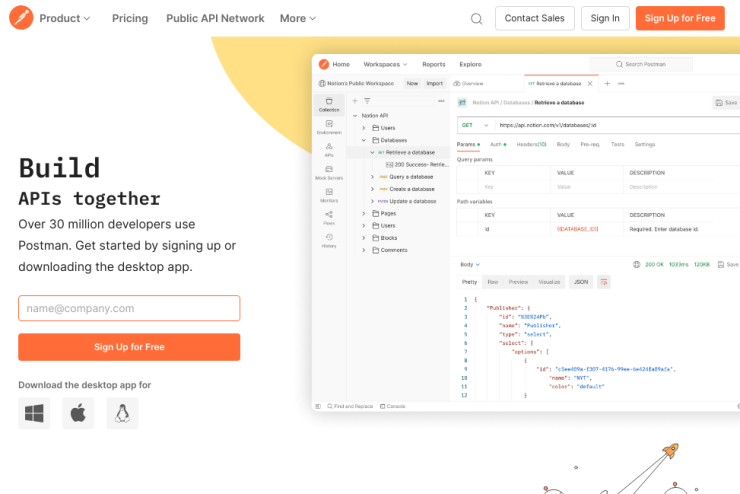The image size is (740, 494).
Task: Click Reports in the app screenshot
Action: pyautogui.click(x=434, y=64)
